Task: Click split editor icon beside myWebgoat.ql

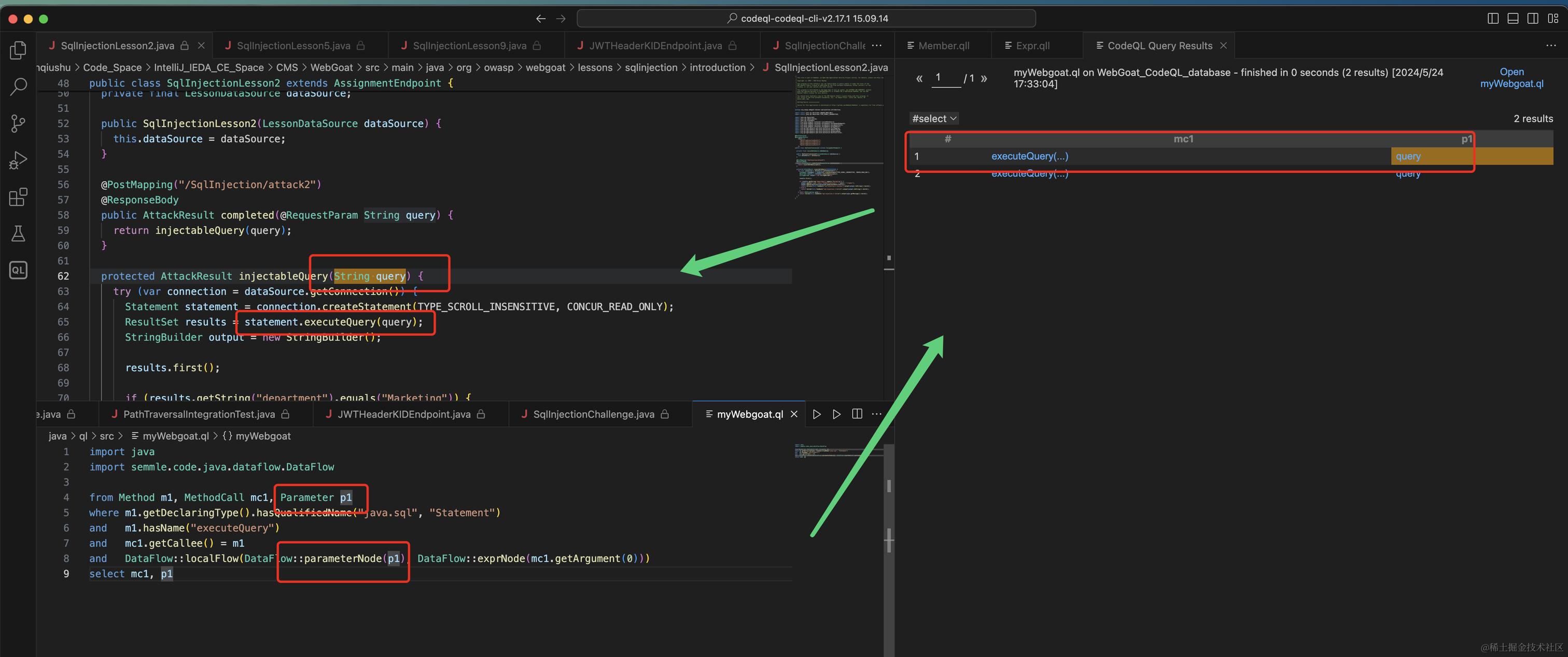Action: click(x=857, y=414)
